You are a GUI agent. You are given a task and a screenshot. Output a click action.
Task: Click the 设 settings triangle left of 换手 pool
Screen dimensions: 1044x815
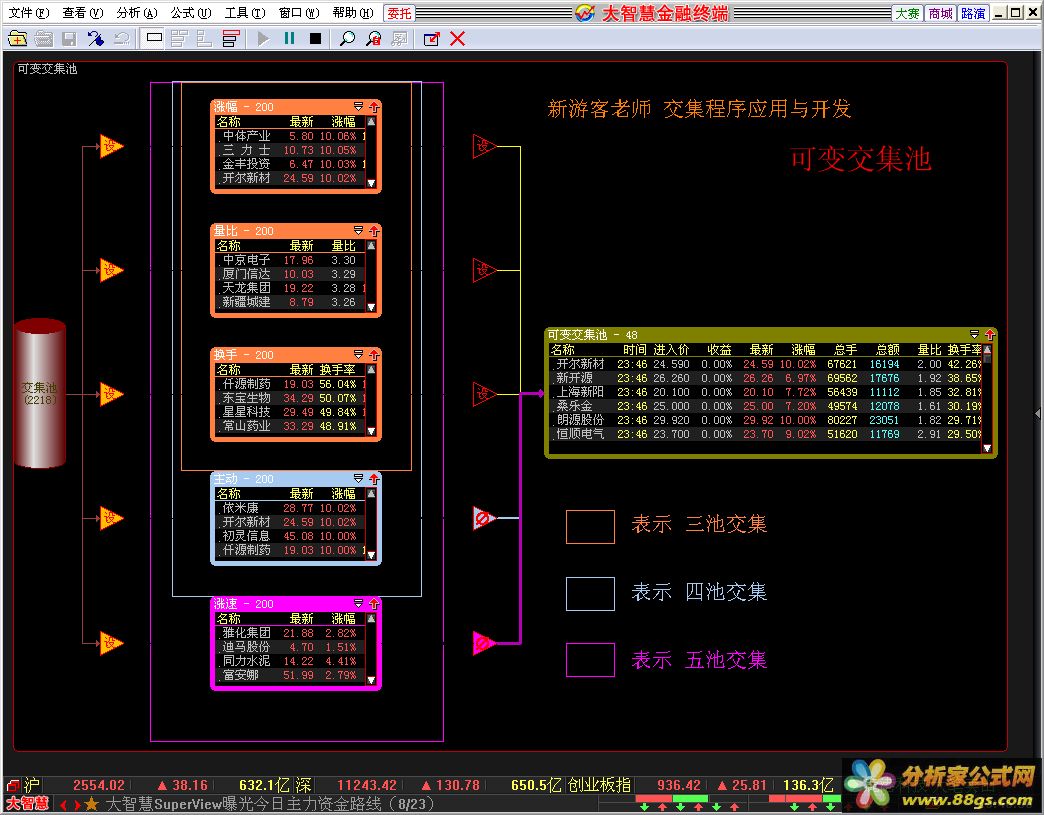coord(111,394)
